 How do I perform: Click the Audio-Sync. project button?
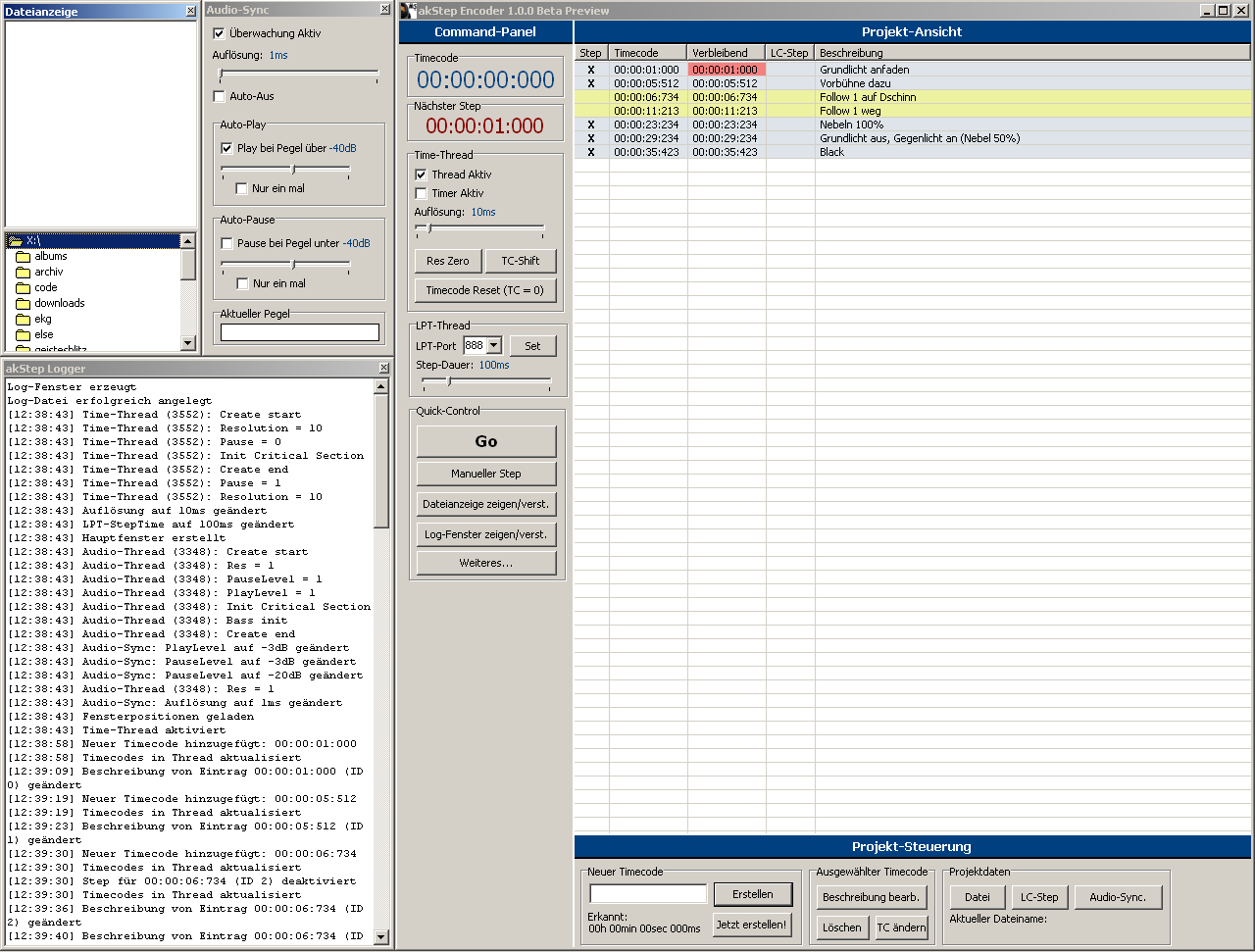coord(1118,897)
